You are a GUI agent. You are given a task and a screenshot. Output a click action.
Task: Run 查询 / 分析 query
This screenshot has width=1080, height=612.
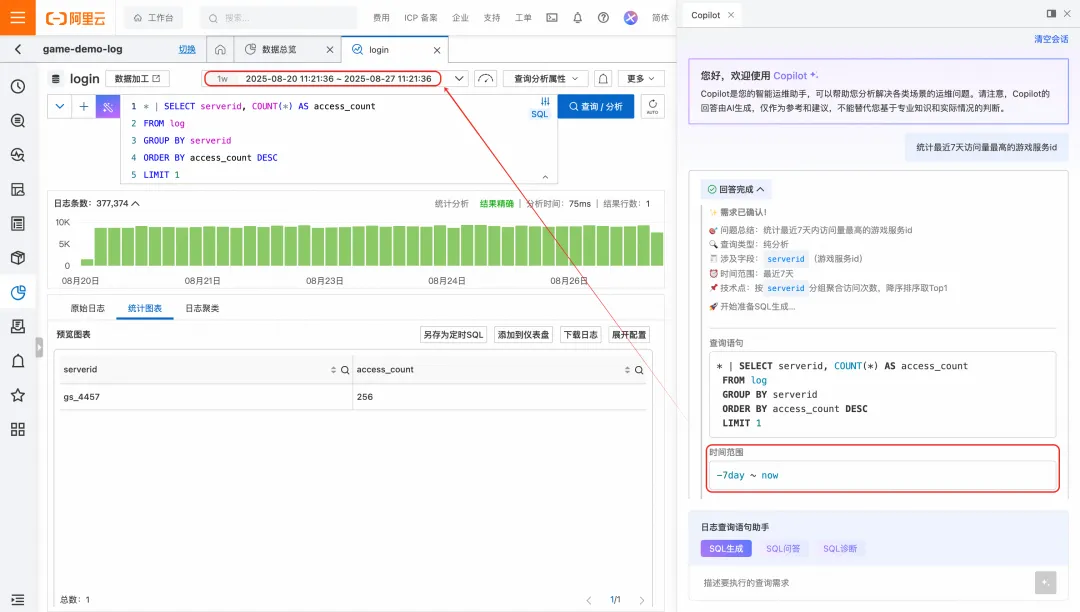click(x=596, y=107)
